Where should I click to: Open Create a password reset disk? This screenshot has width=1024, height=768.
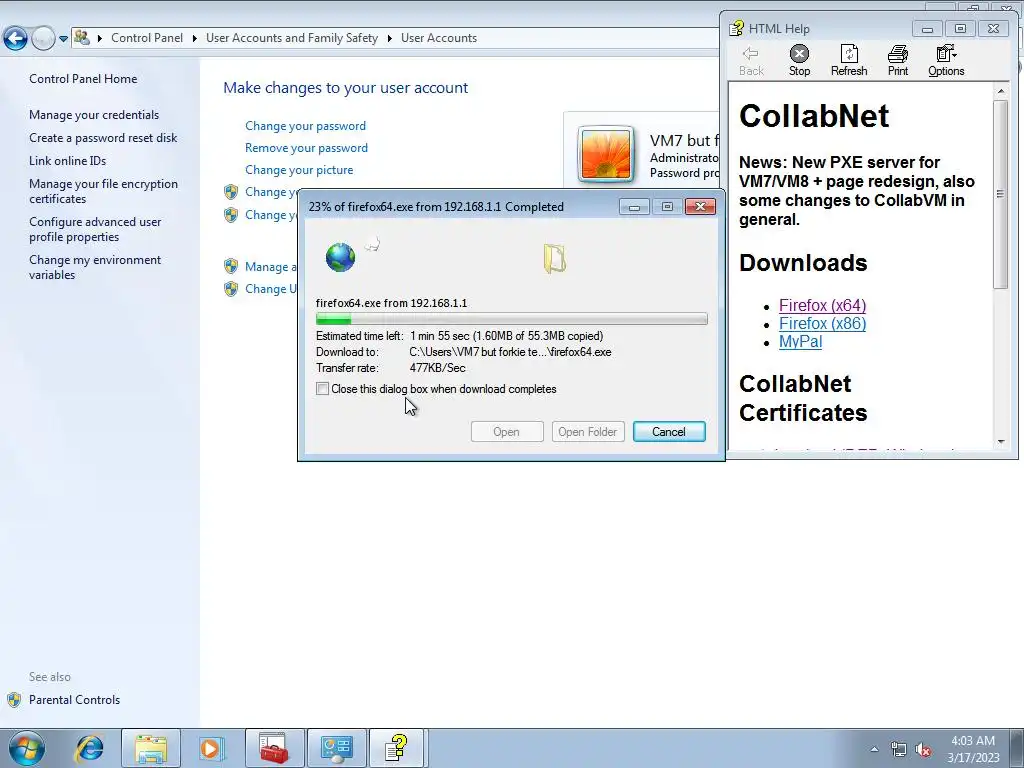click(103, 138)
